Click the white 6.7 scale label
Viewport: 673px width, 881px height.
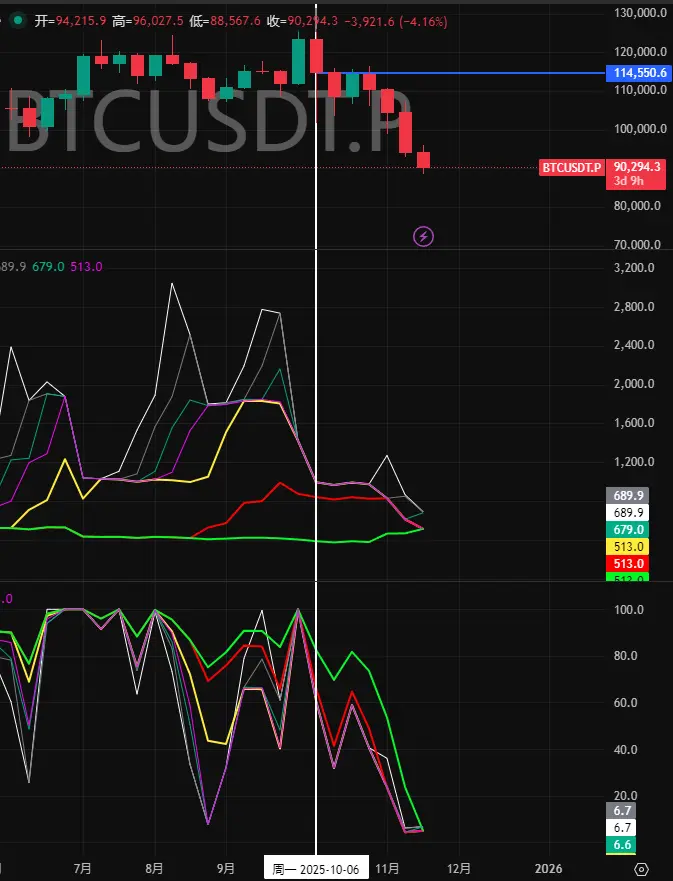point(622,828)
